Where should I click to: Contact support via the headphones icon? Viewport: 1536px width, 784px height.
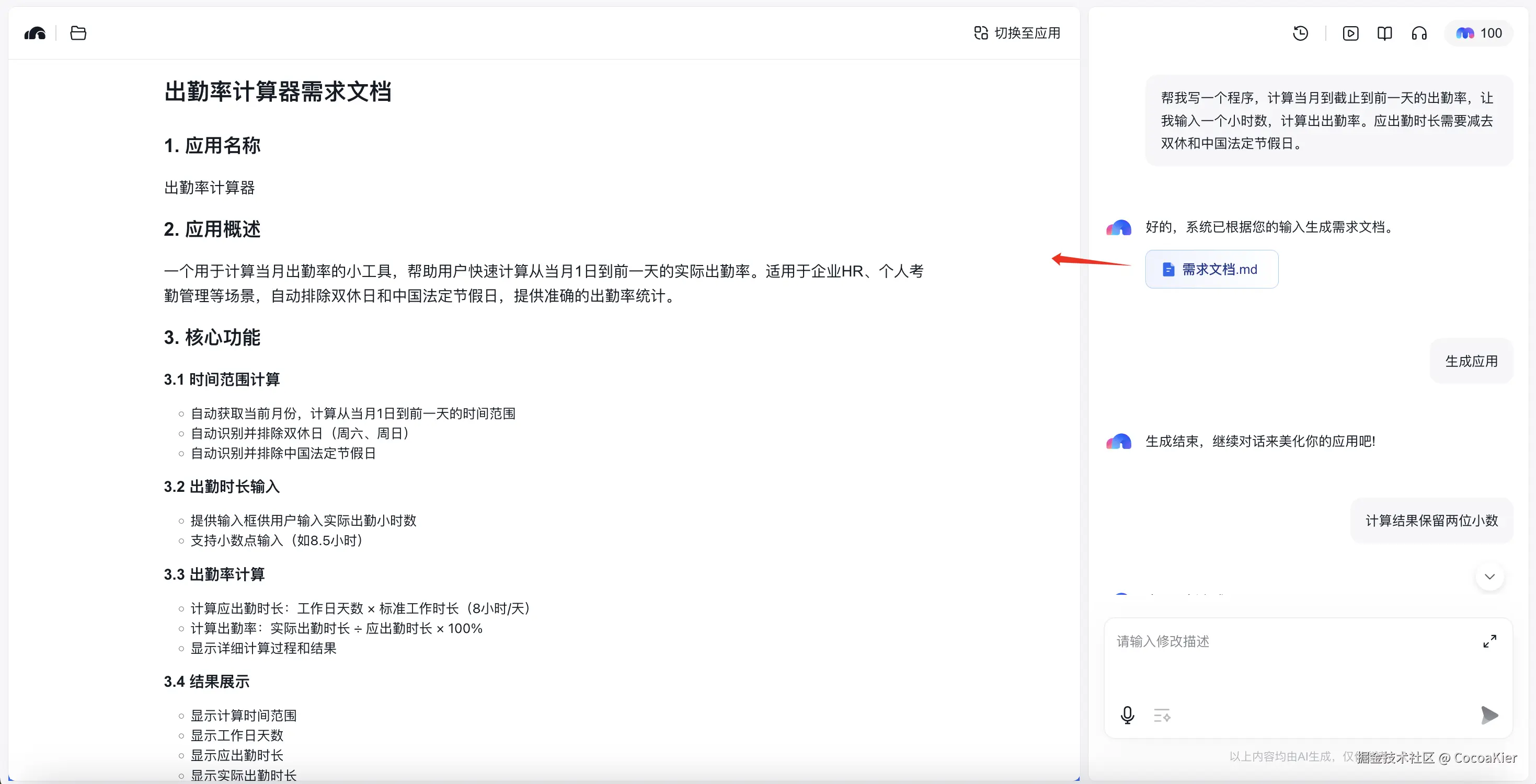click(1419, 33)
